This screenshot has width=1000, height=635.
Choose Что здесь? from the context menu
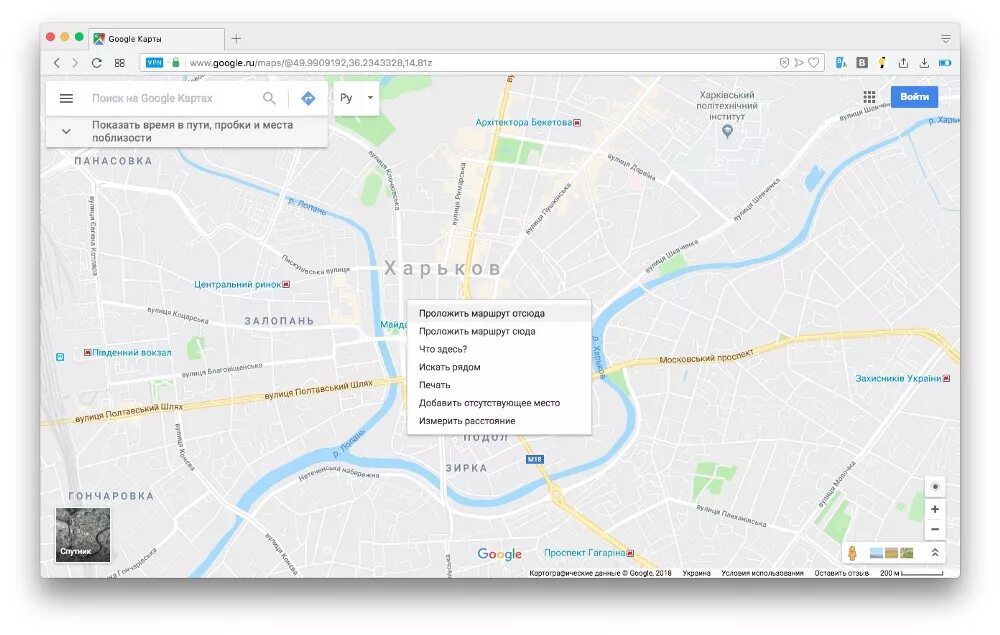499,349
